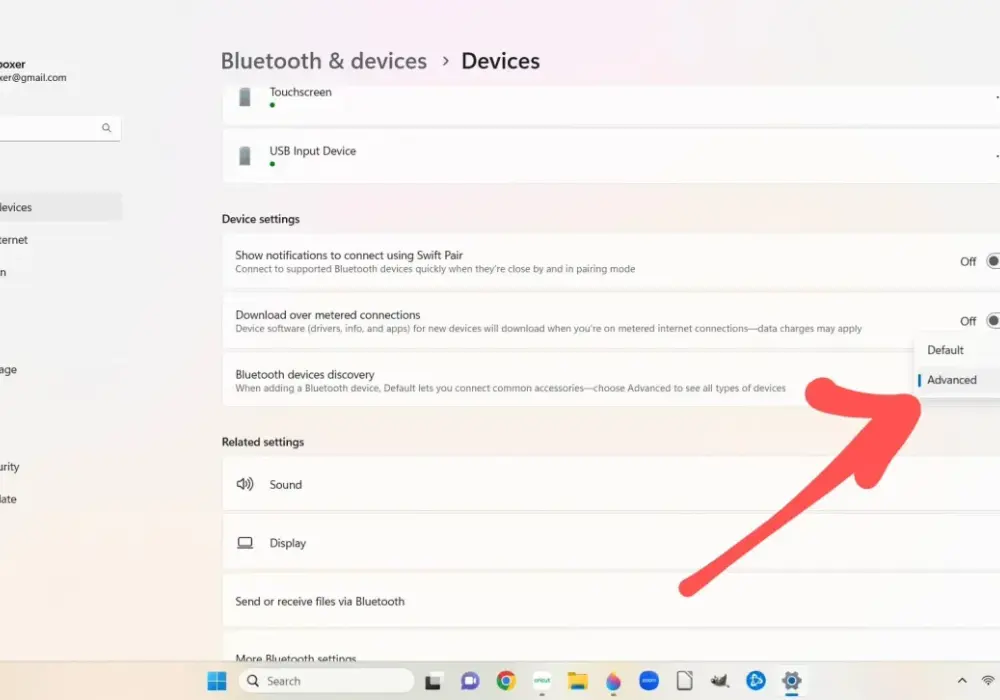
Task: Click the Devices breadcrumb title
Action: [x=501, y=61]
